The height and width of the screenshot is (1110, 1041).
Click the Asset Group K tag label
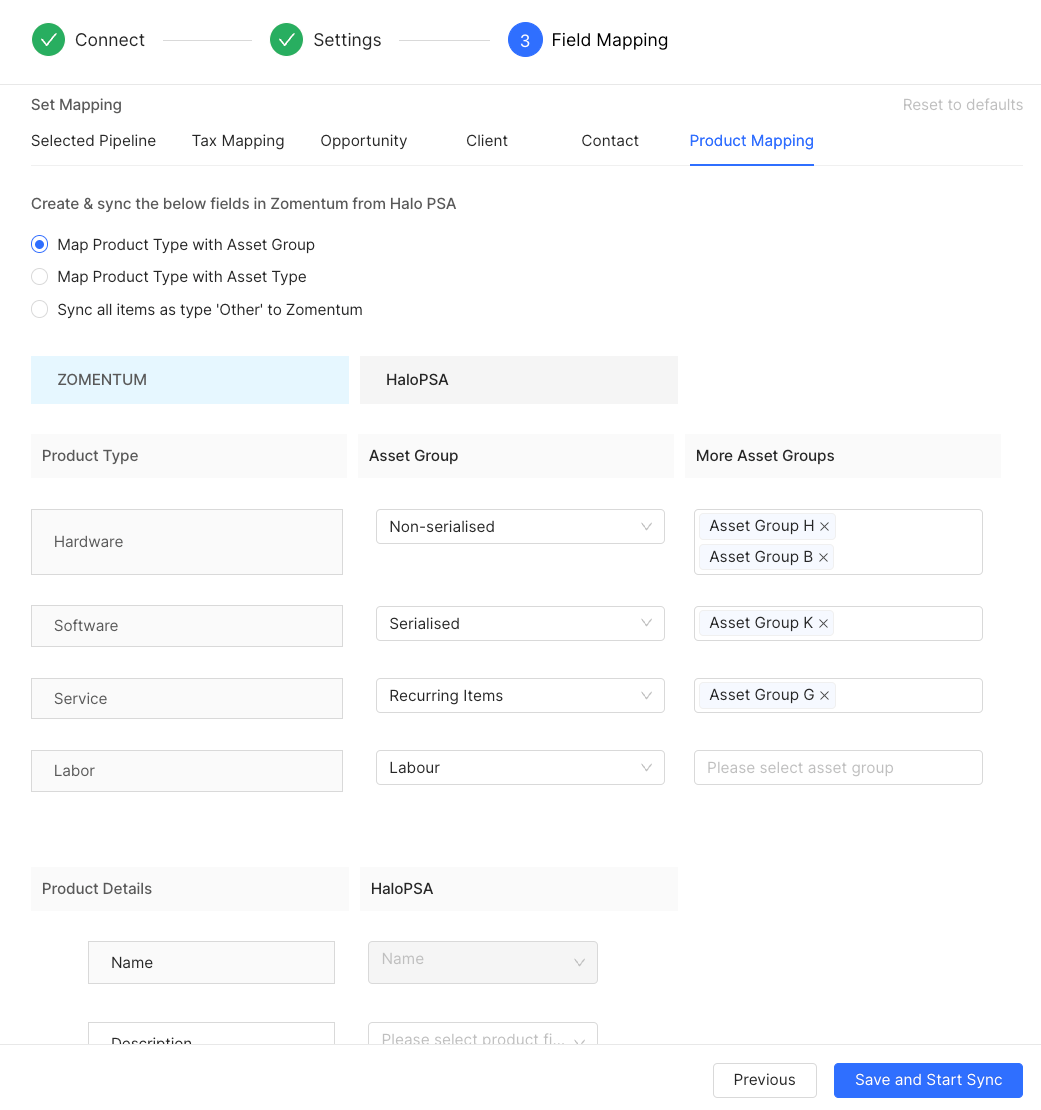click(761, 623)
